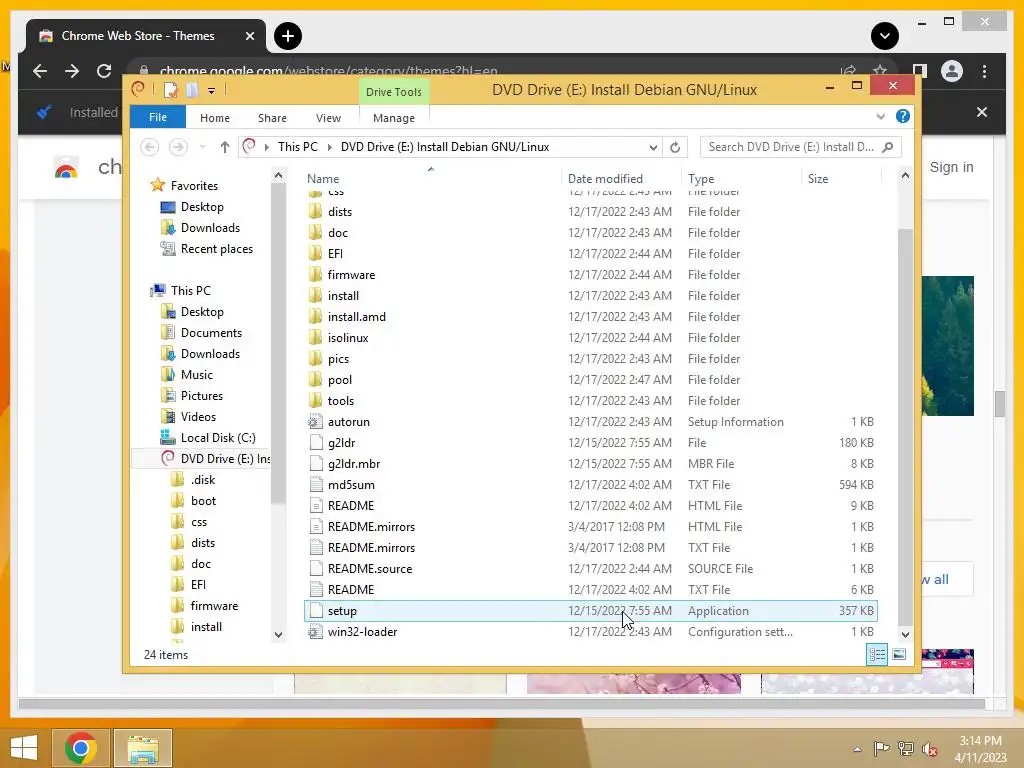Open recent locations dropdown arrow

202,147
